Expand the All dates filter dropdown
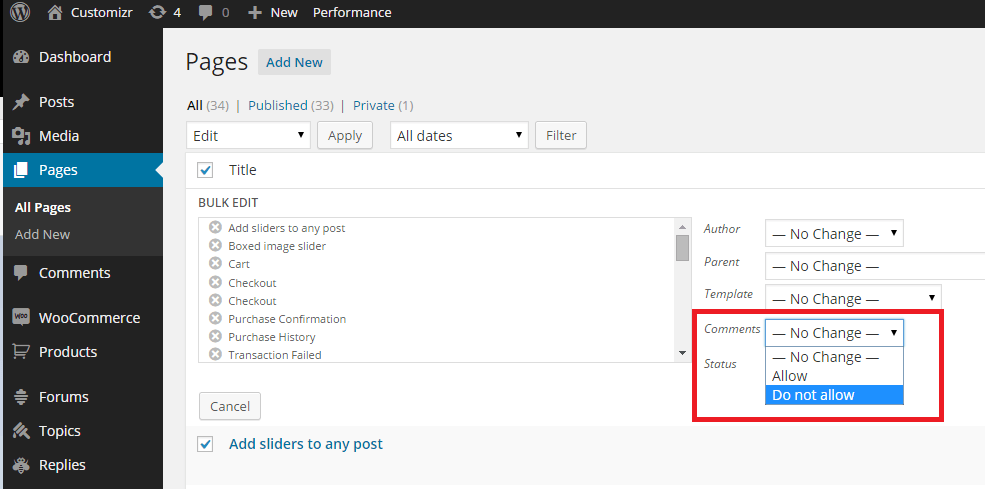This screenshot has width=985, height=489. click(459, 135)
